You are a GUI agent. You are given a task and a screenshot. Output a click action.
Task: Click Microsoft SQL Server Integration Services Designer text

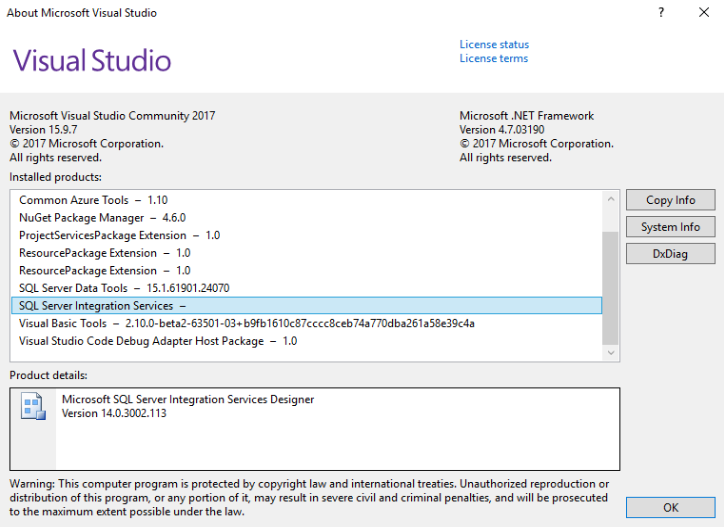188,399
